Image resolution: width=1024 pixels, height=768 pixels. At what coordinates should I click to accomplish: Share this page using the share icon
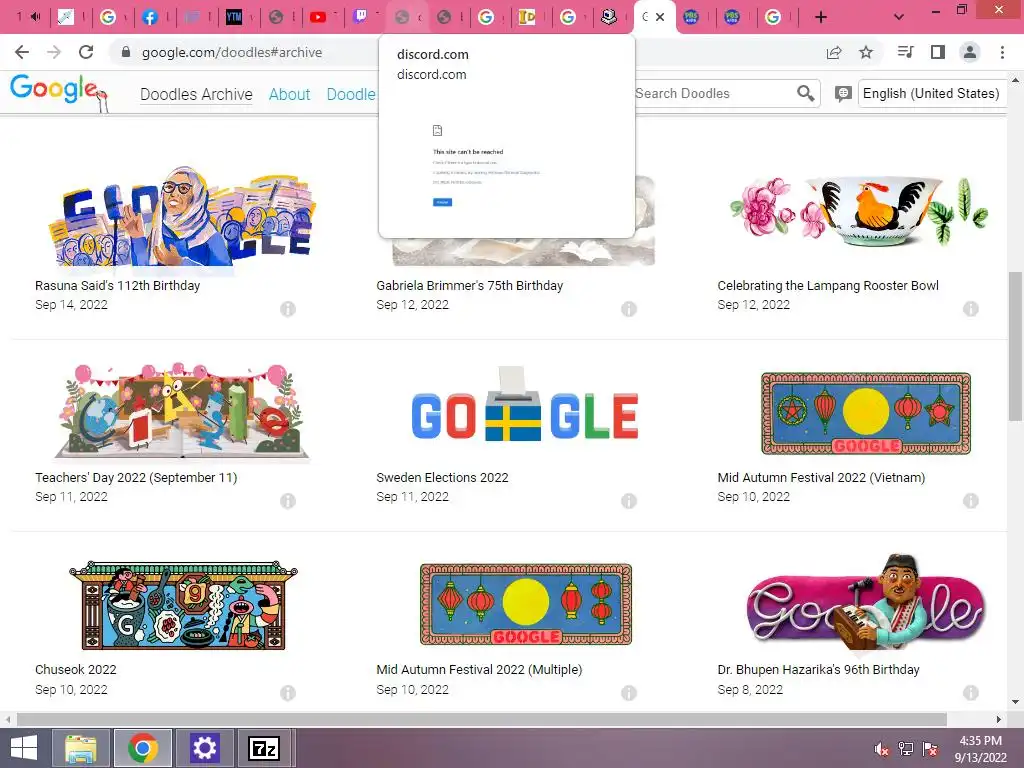pyautogui.click(x=834, y=52)
